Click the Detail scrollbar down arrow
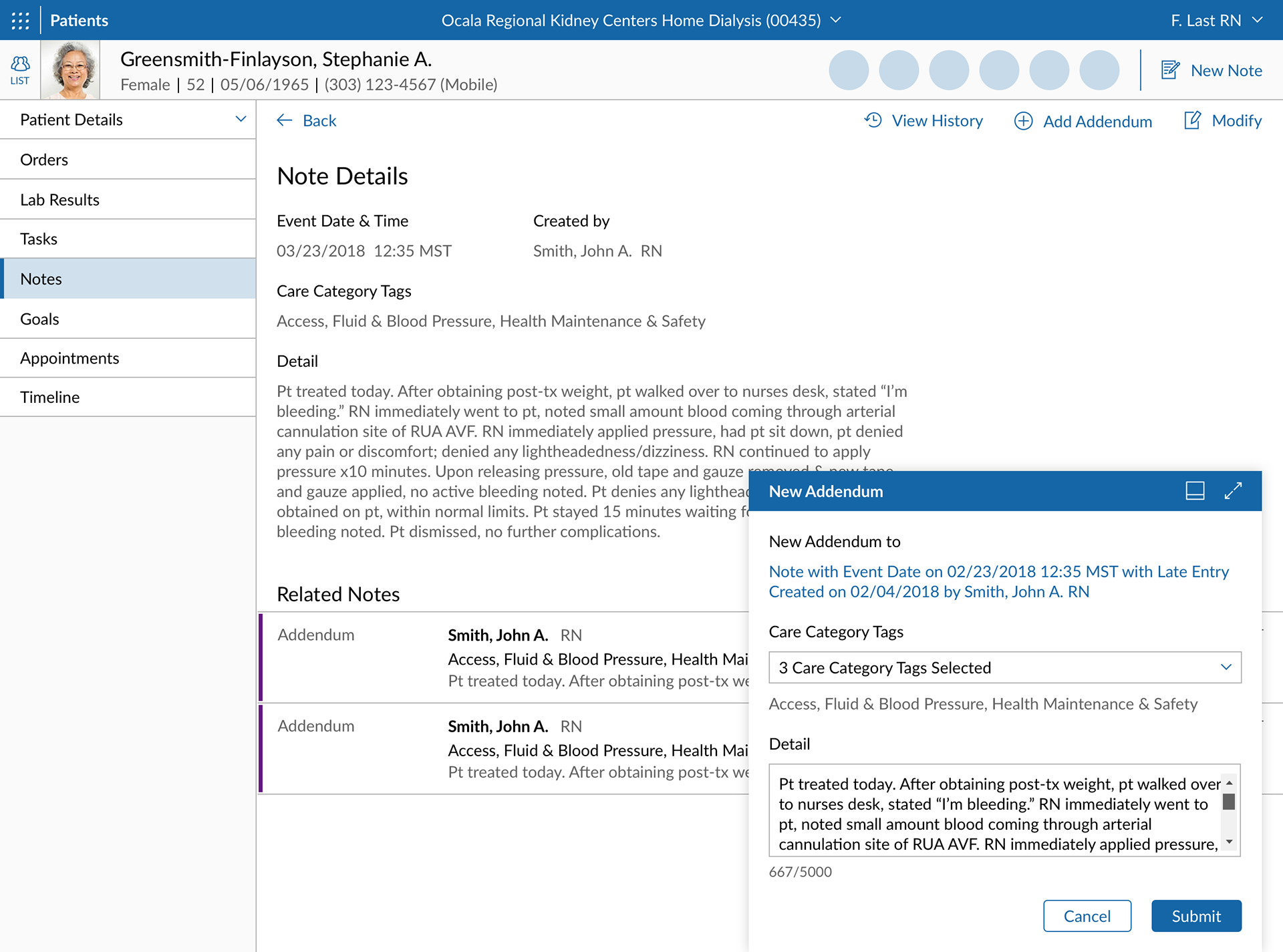 point(1229,842)
